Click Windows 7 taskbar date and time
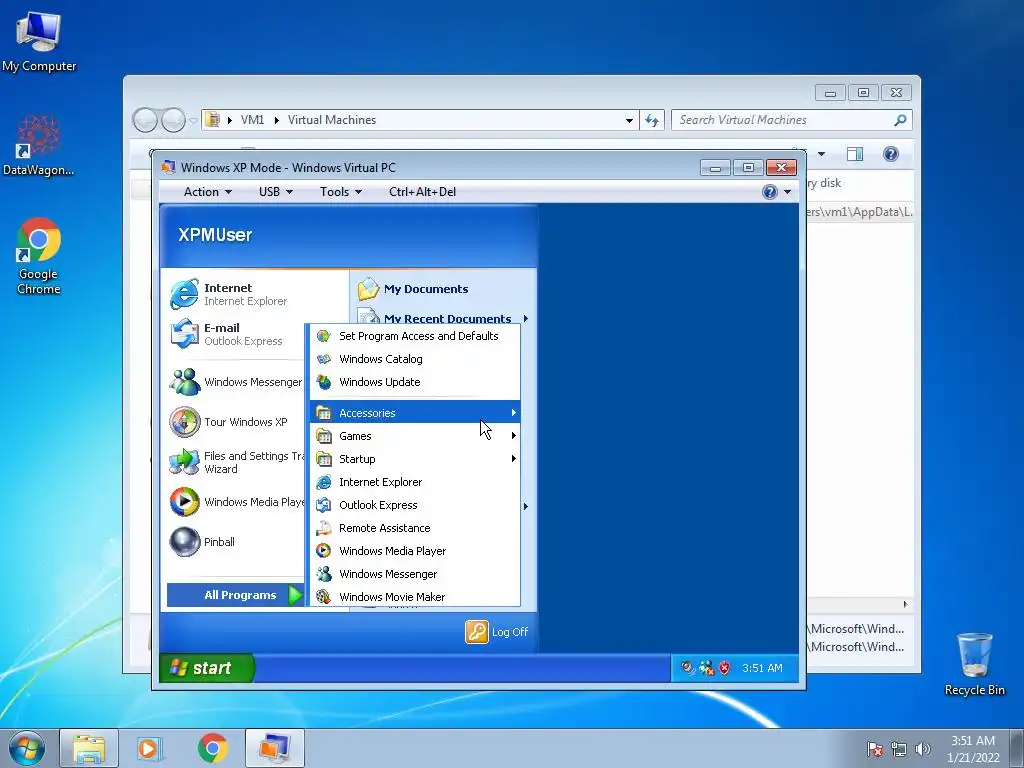 click(973, 749)
